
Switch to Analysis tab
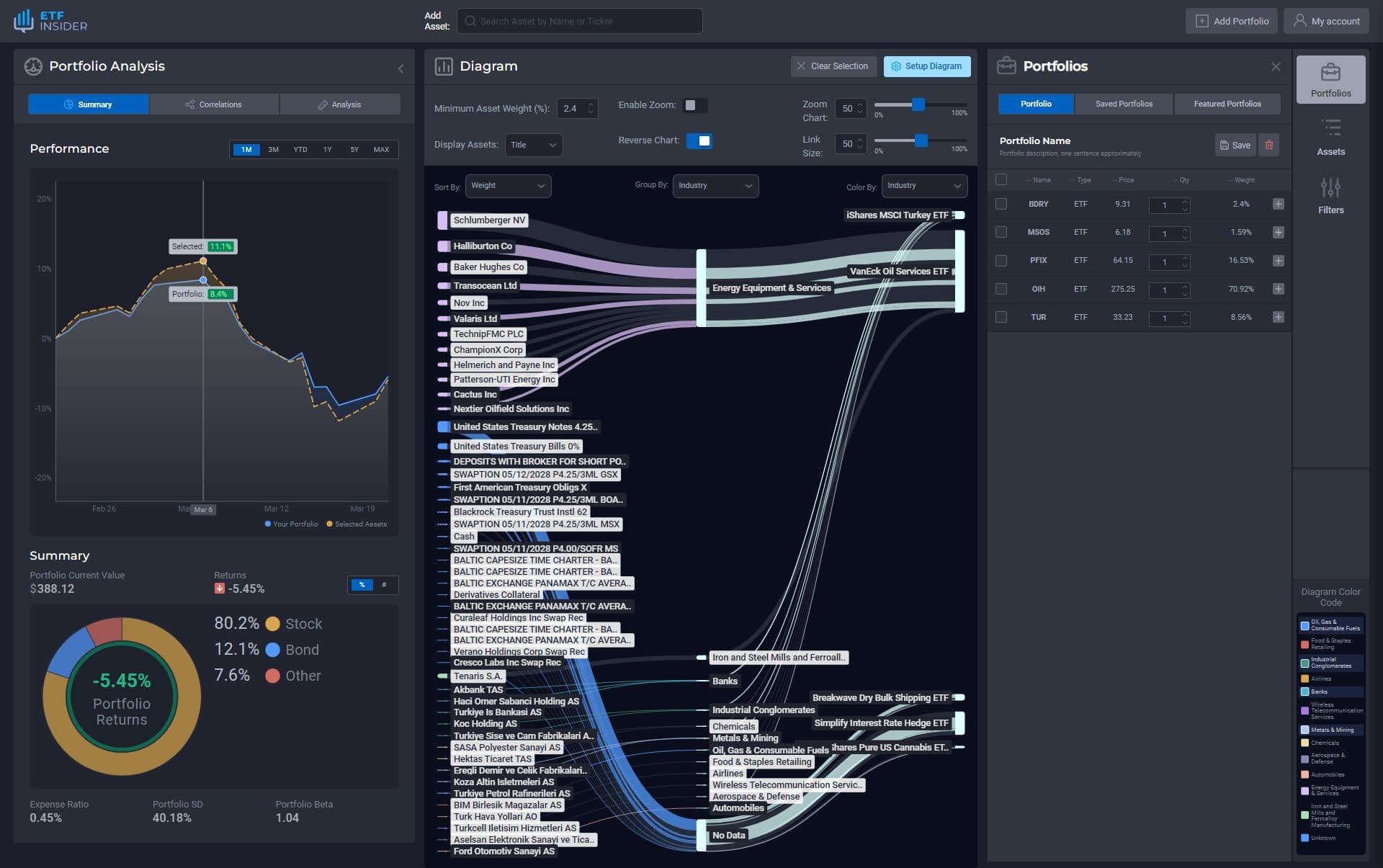340,104
